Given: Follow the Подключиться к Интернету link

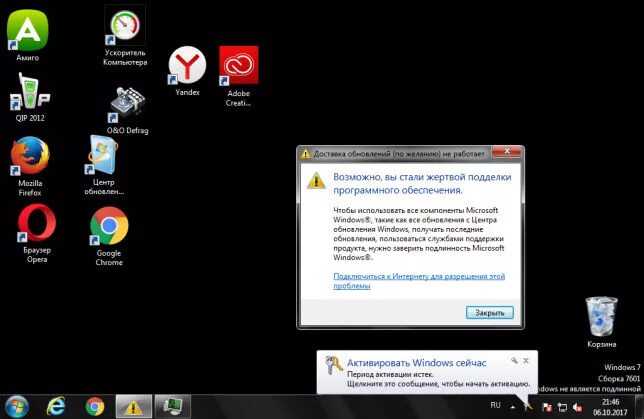Looking at the screenshot, I should click(419, 281).
